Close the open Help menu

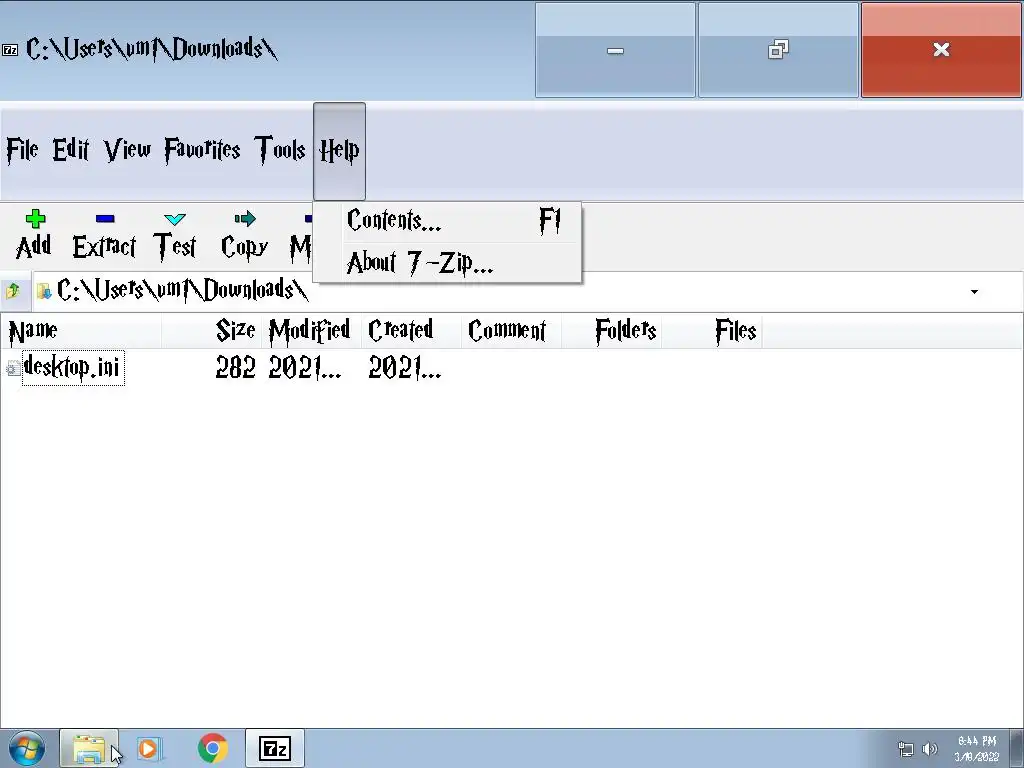(340, 151)
